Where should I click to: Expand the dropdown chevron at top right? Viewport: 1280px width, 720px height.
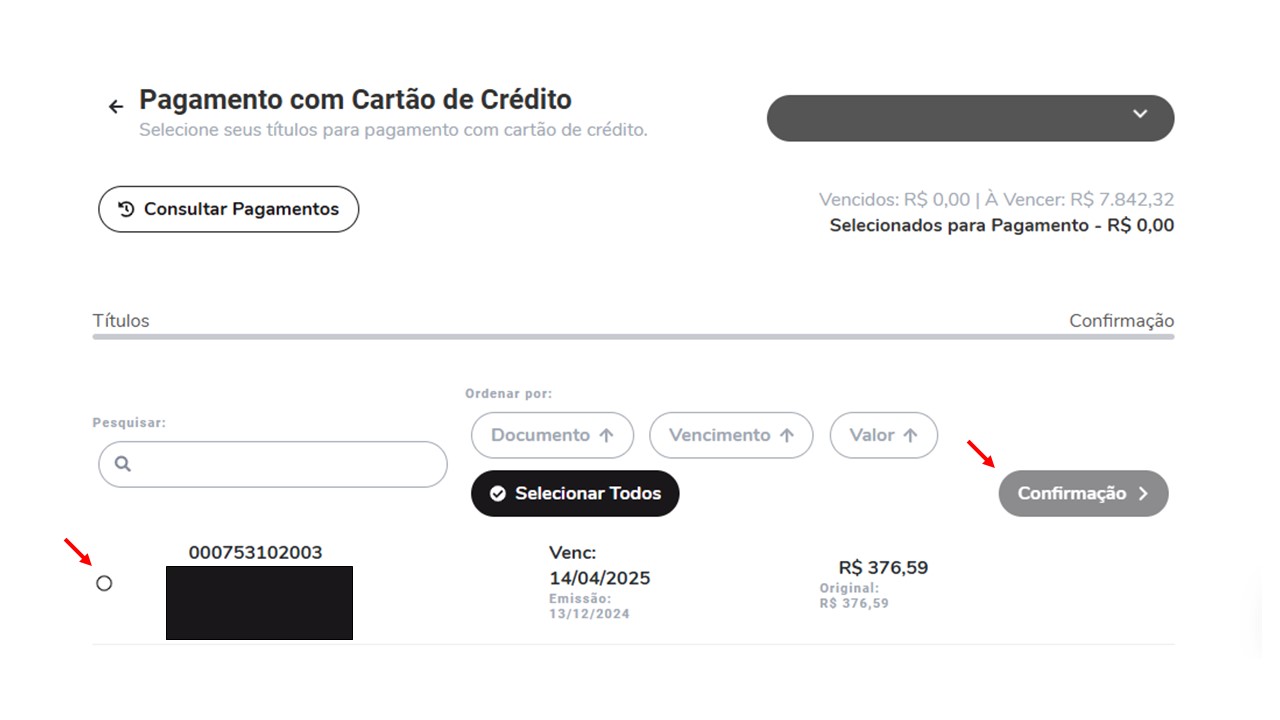[x=1140, y=114]
